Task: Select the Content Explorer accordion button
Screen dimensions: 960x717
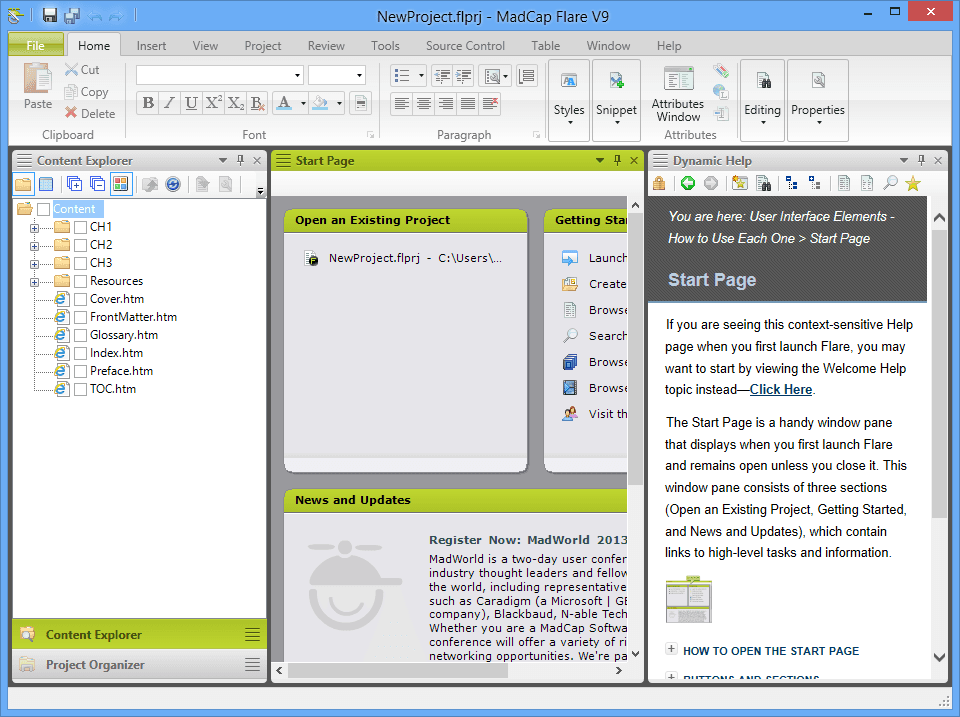Action: pos(140,634)
